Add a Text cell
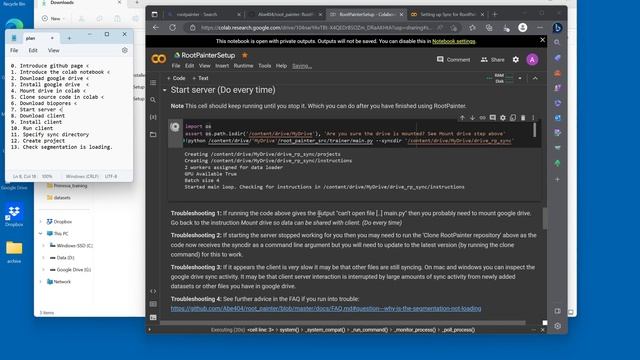Viewport: 640px width, 360px height. [200, 78]
